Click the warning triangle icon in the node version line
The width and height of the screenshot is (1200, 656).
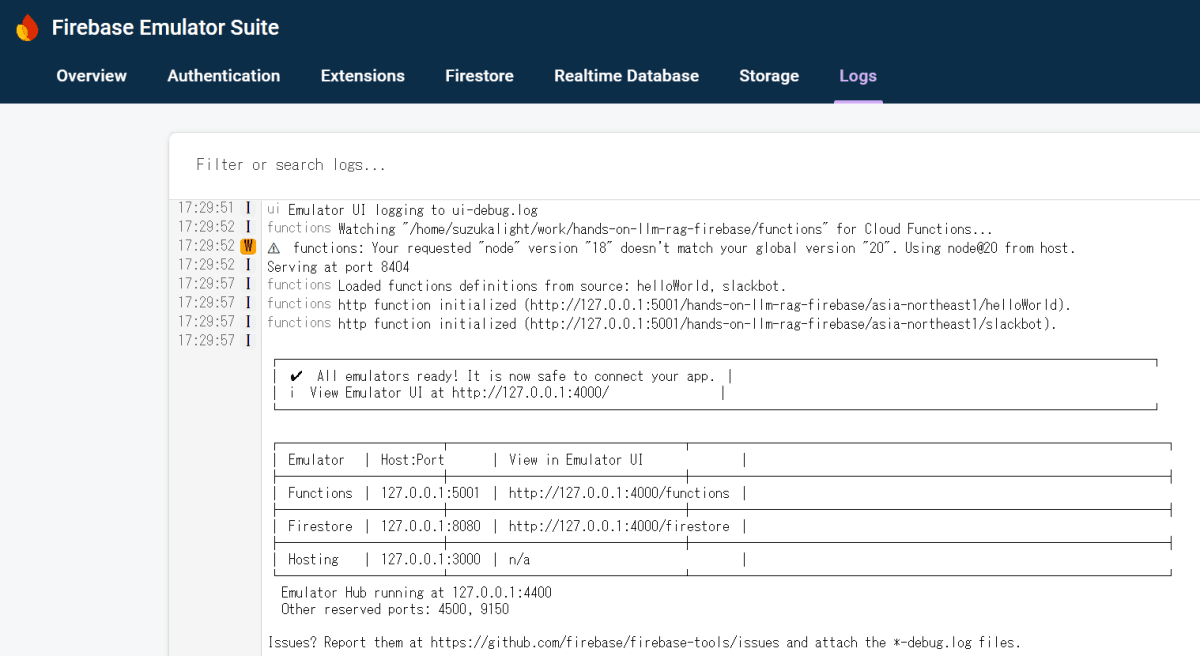click(274, 248)
